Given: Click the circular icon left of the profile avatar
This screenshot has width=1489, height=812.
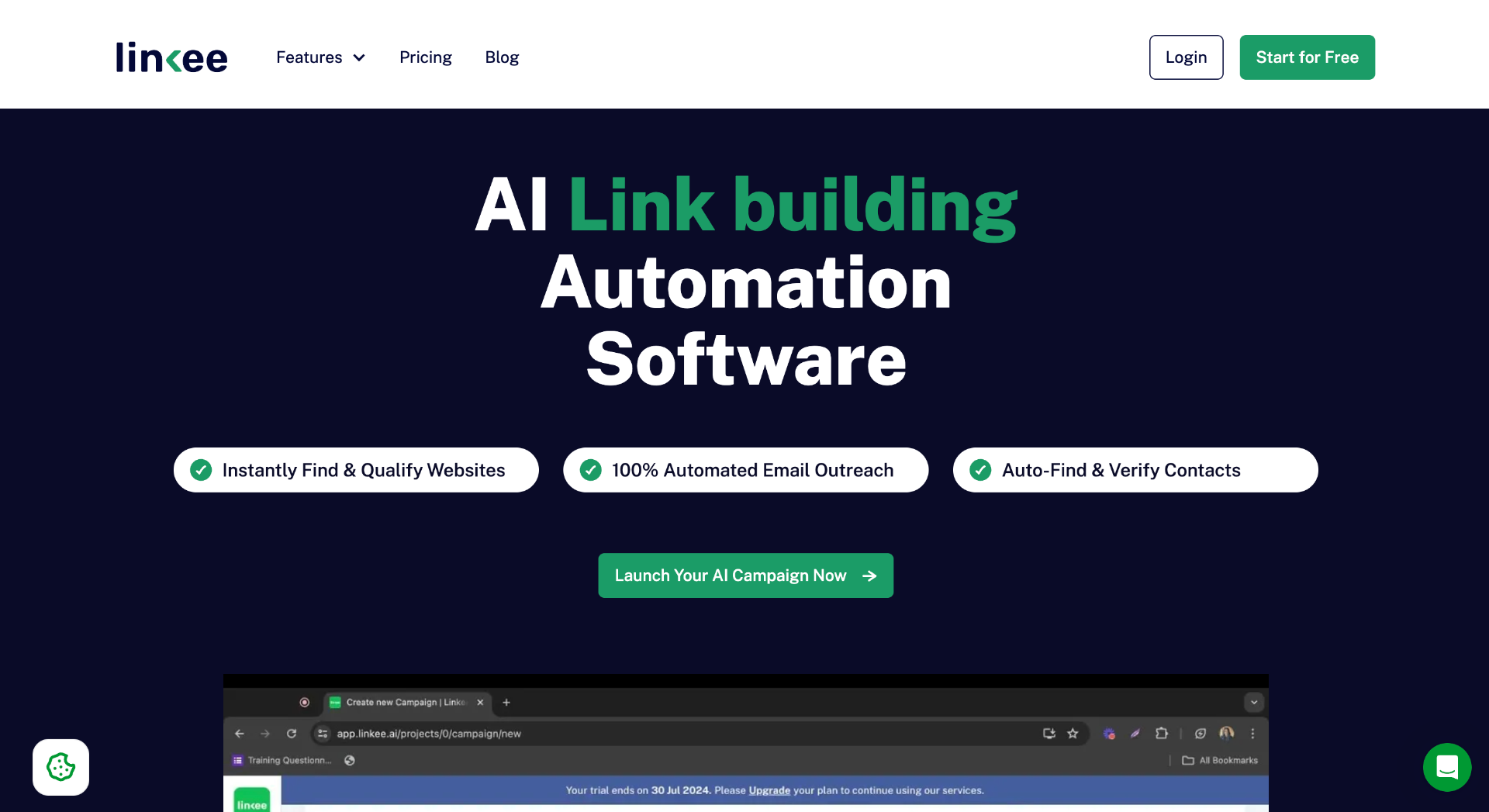Looking at the screenshot, I should 1201,734.
